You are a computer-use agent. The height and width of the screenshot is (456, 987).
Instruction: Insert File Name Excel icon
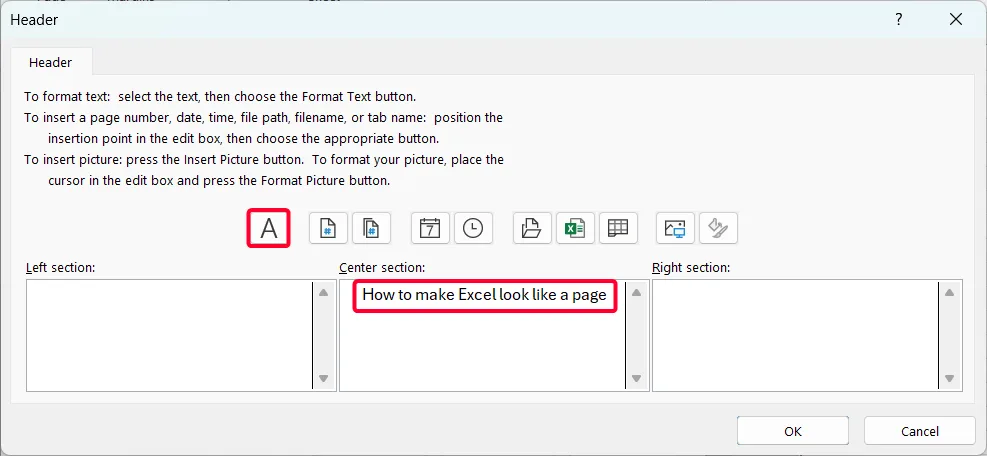point(575,228)
